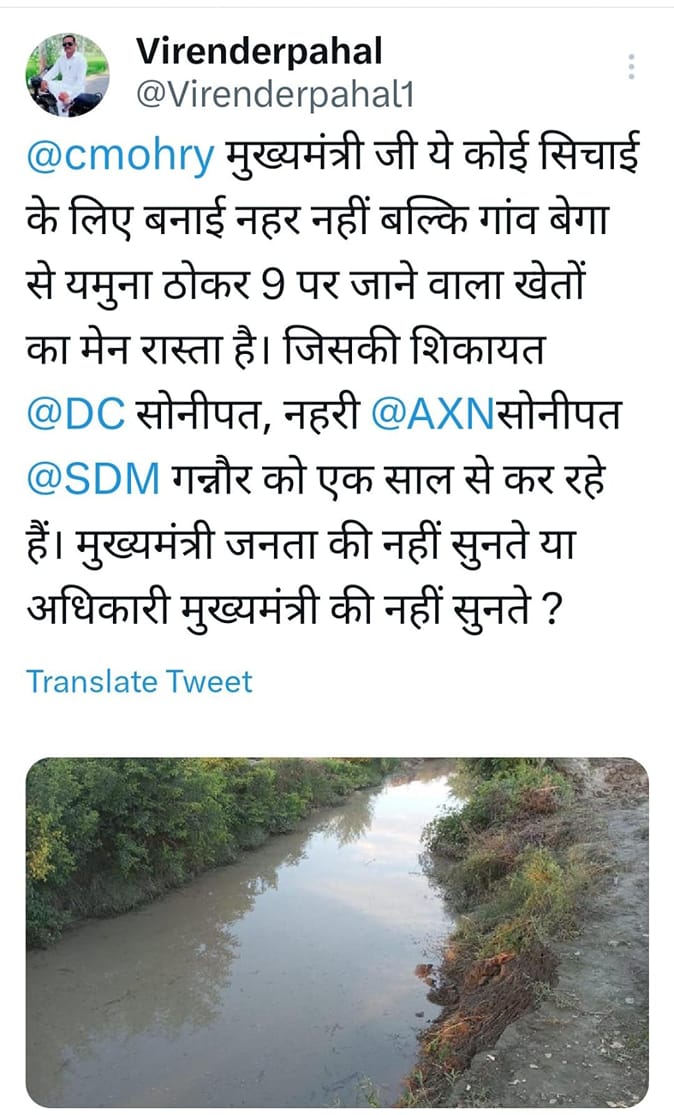Tap the @DC mention in tweet
Viewport: 674px width, 1115px height.
(76, 415)
